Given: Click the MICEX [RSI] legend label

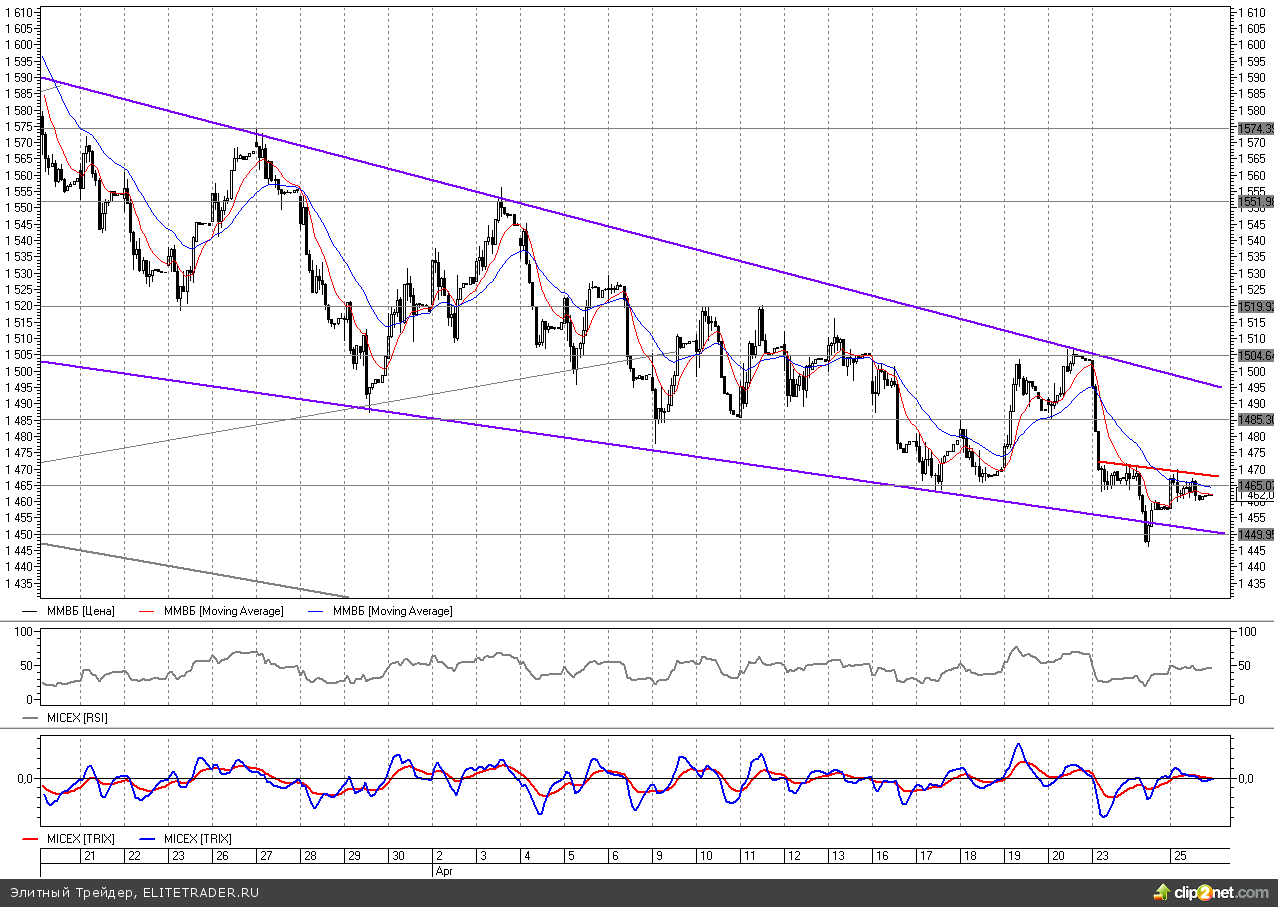Looking at the screenshot, I should pos(77,718).
